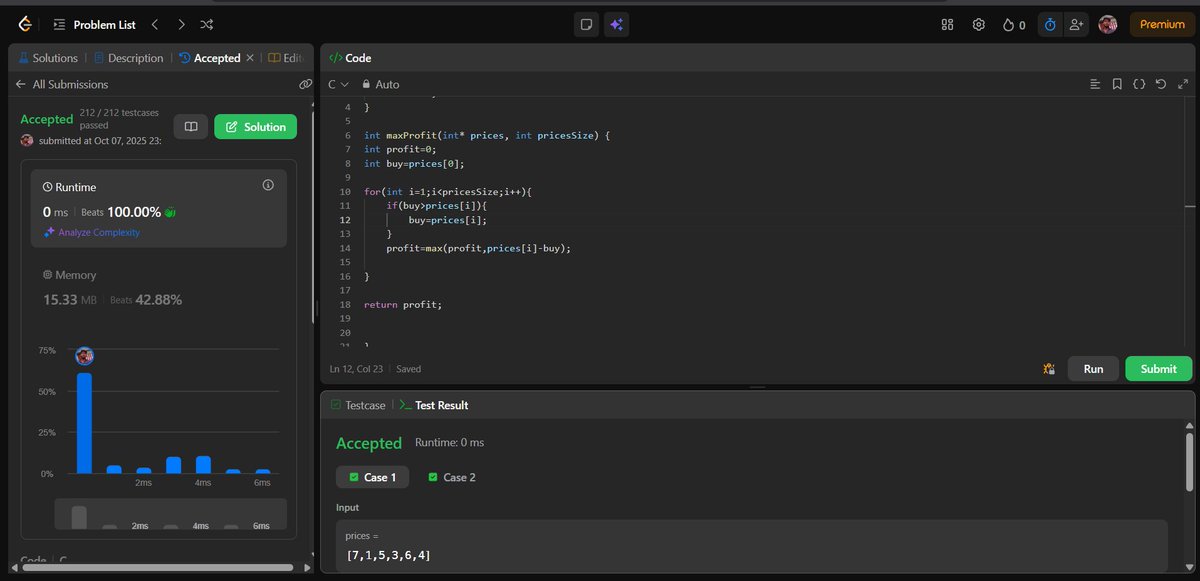Viewport: 1200px width, 581px height.
Task: Click the Auto lock setting
Action: [x=381, y=85]
